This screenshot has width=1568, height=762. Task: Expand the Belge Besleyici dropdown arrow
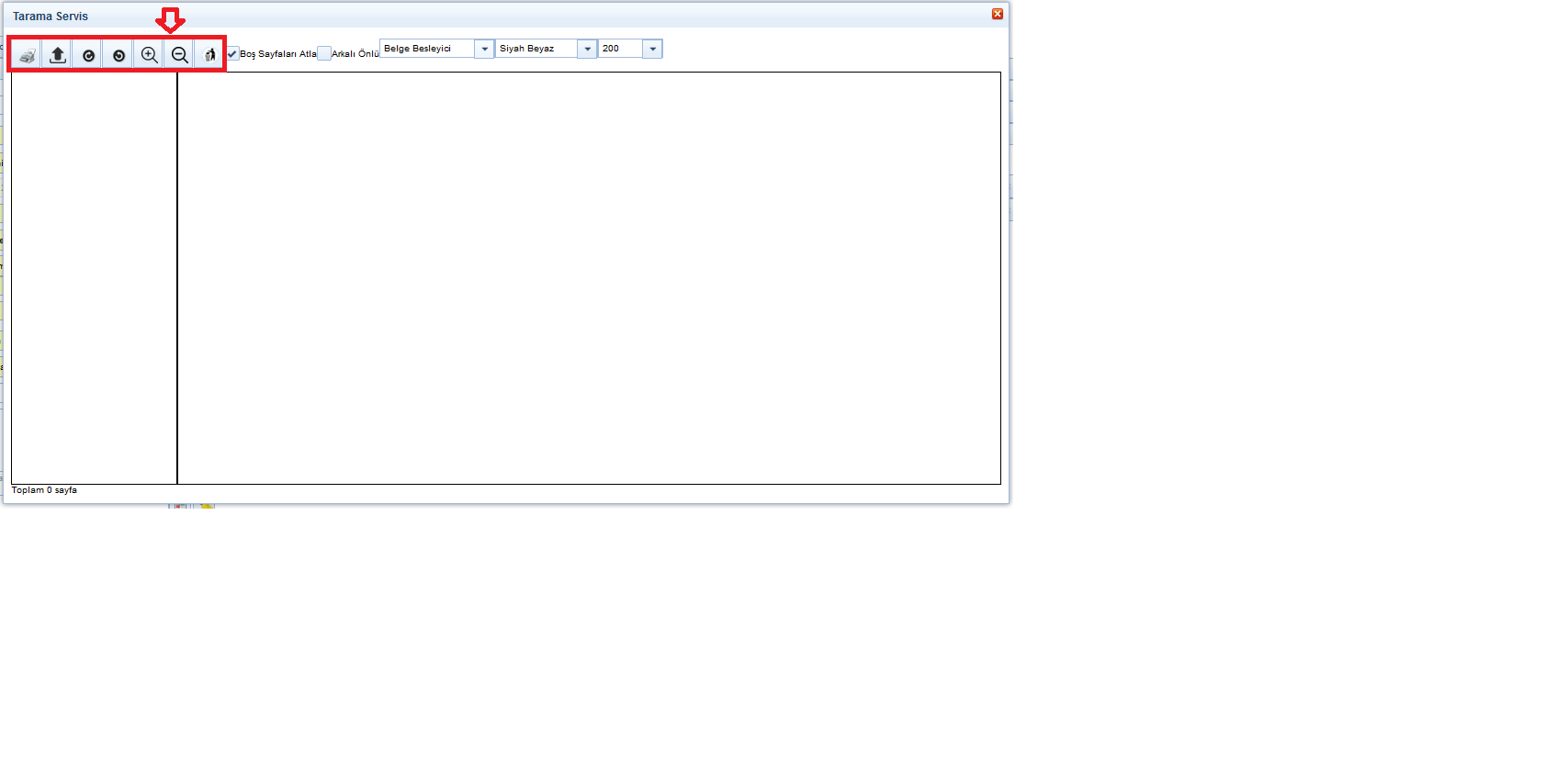pos(484,49)
